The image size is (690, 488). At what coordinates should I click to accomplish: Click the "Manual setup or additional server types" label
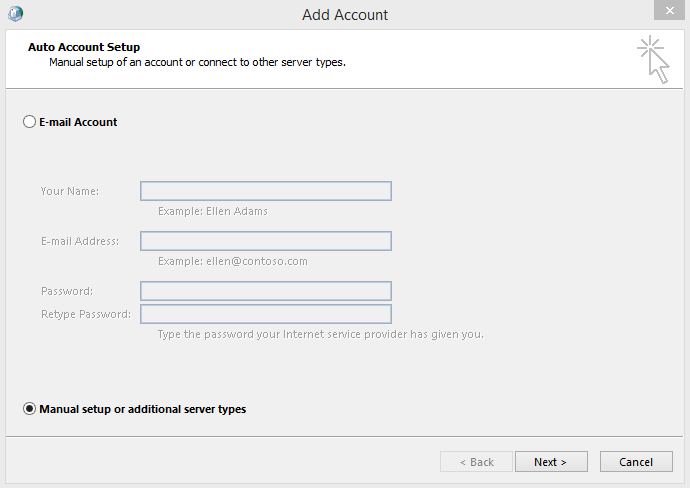[x=143, y=409]
